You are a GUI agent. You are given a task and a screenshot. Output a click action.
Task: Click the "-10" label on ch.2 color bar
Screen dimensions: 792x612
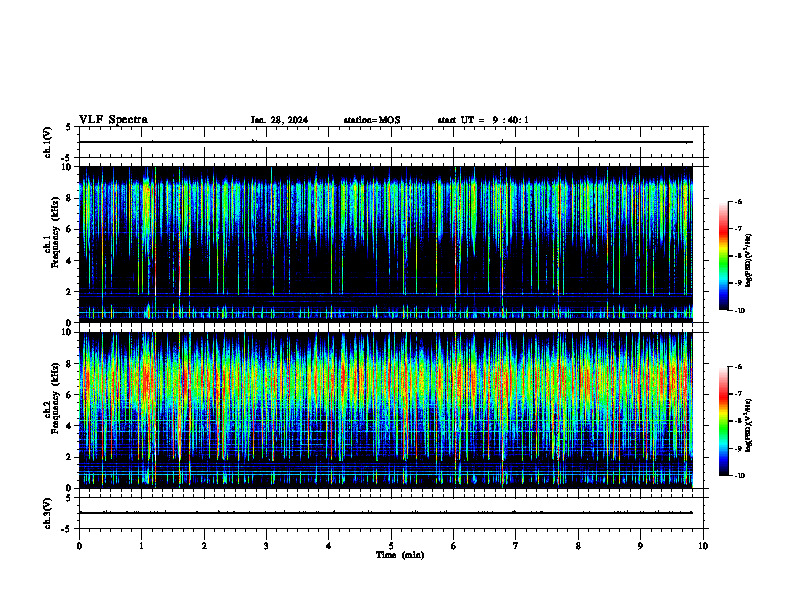click(x=739, y=476)
